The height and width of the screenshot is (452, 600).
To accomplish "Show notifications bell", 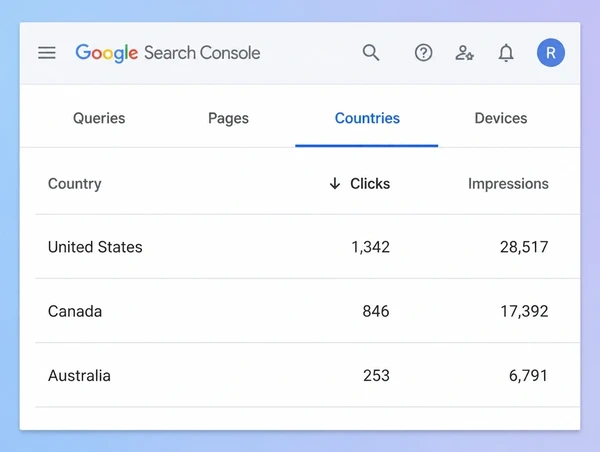I will 506,53.
